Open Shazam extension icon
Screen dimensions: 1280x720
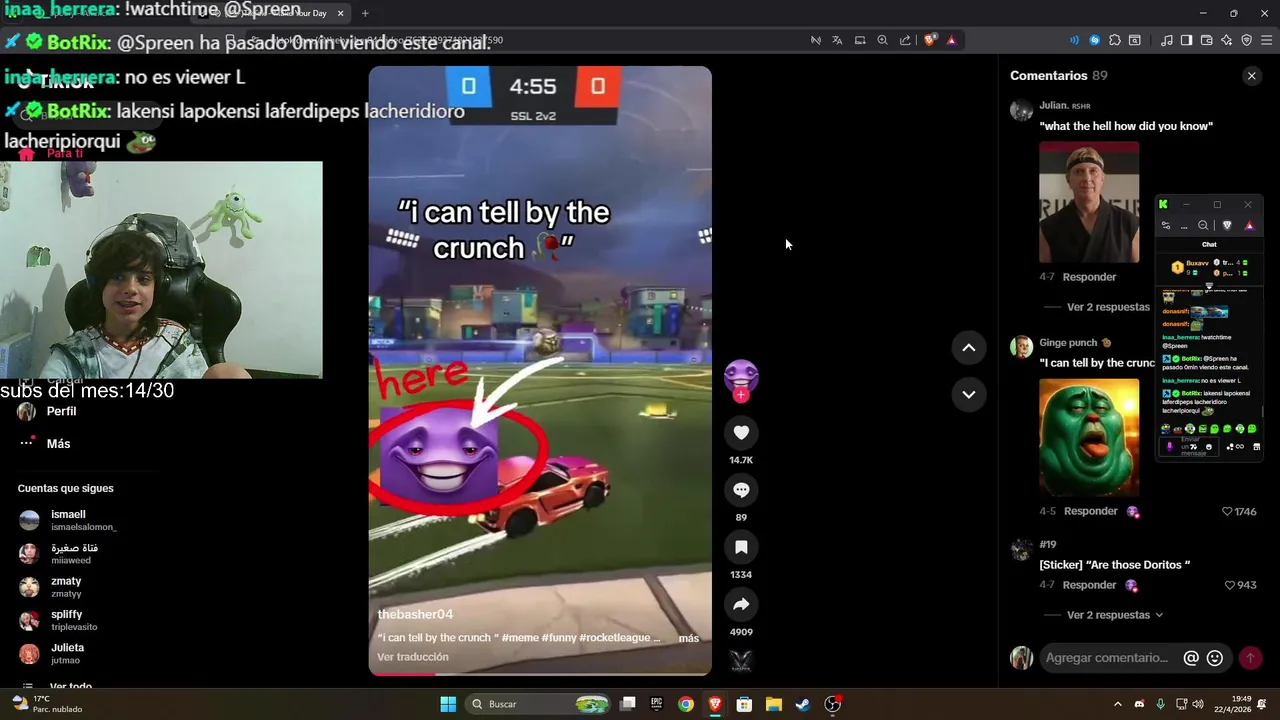click(x=1095, y=40)
